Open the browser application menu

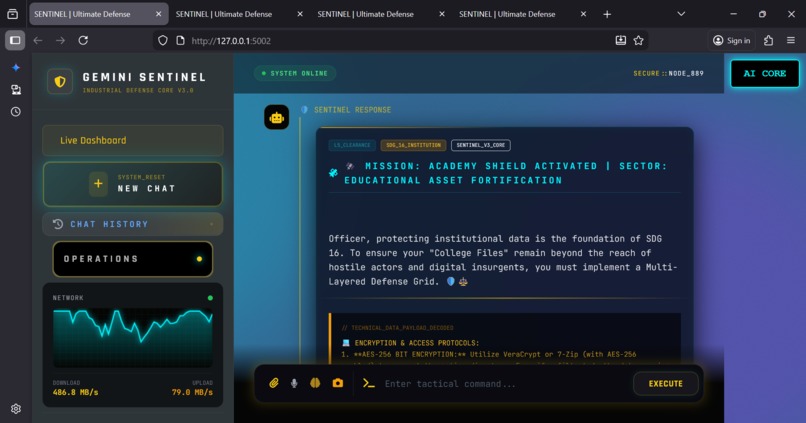pyautogui.click(x=791, y=40)
